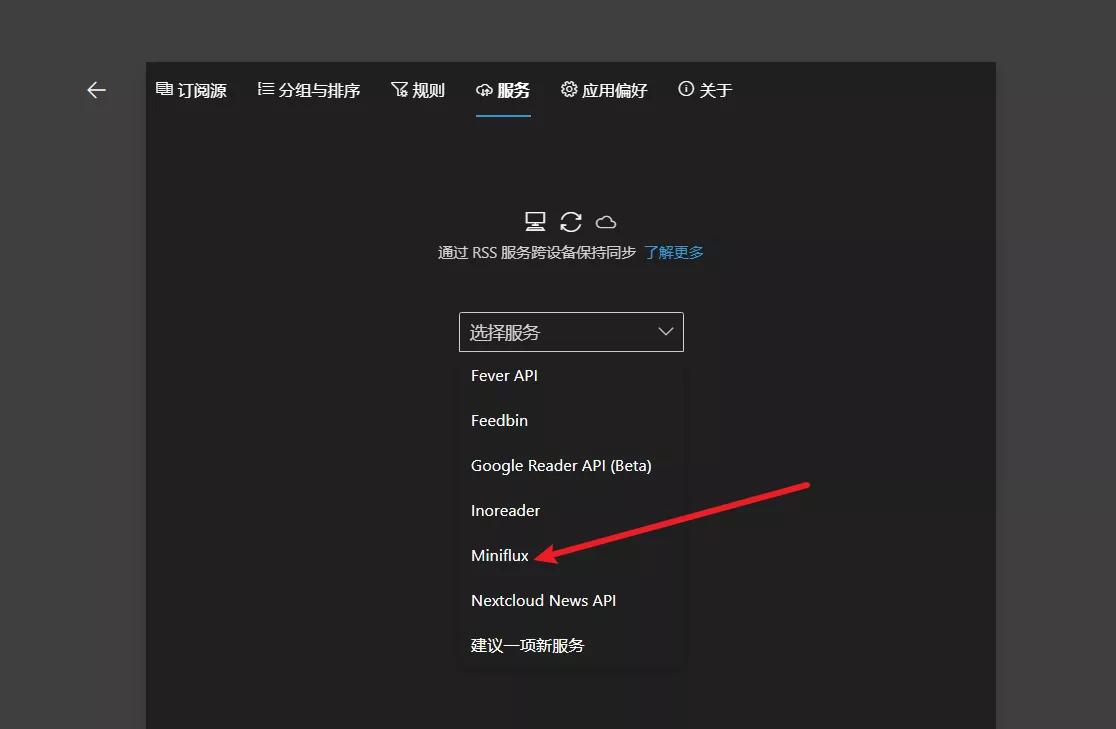Open the 订阅源 tab
Viewport: 1116px width, 729px height.
pyautogui.click(x=191, y=90)
